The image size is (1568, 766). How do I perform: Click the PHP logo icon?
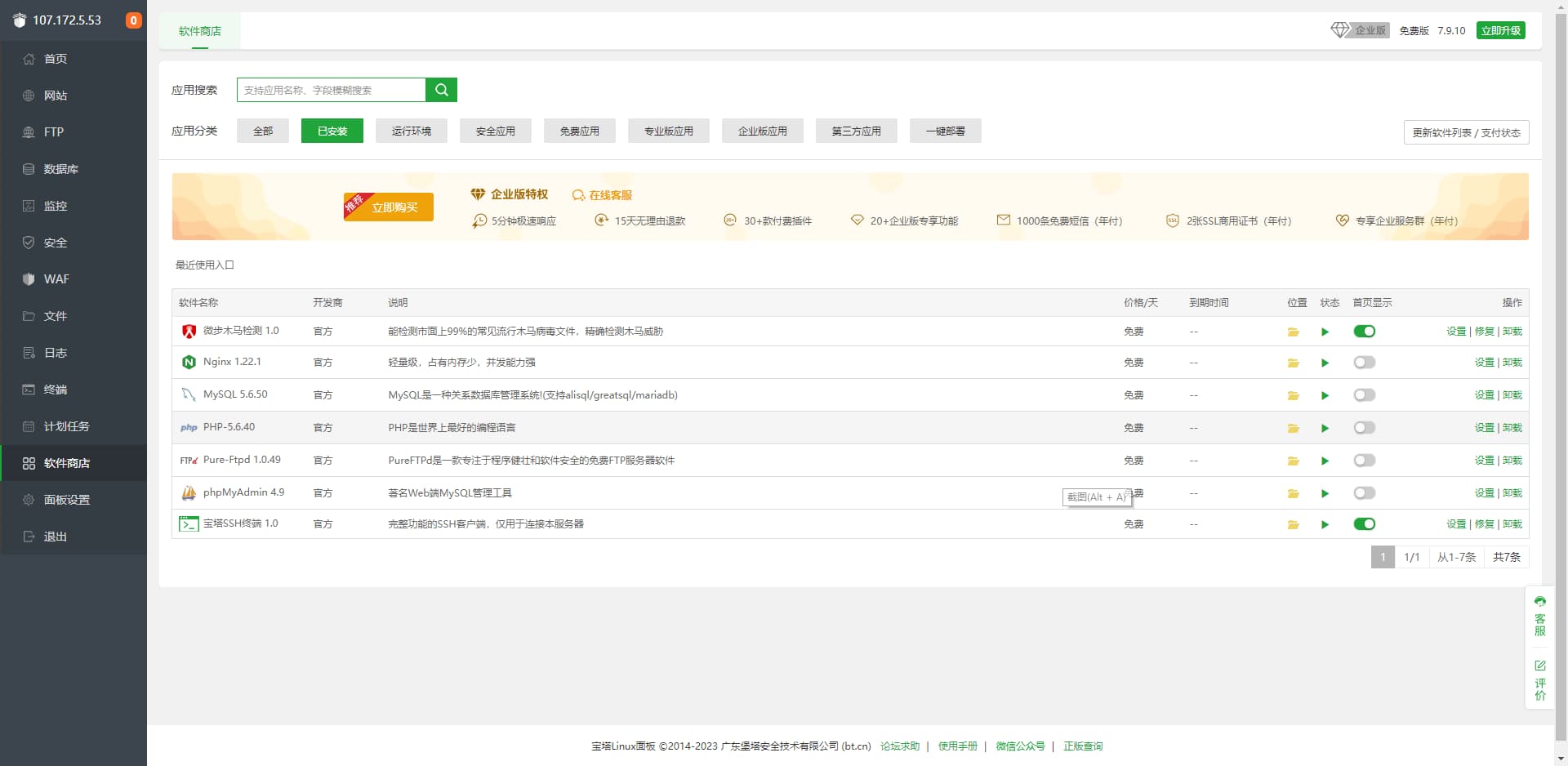(189, 427)
